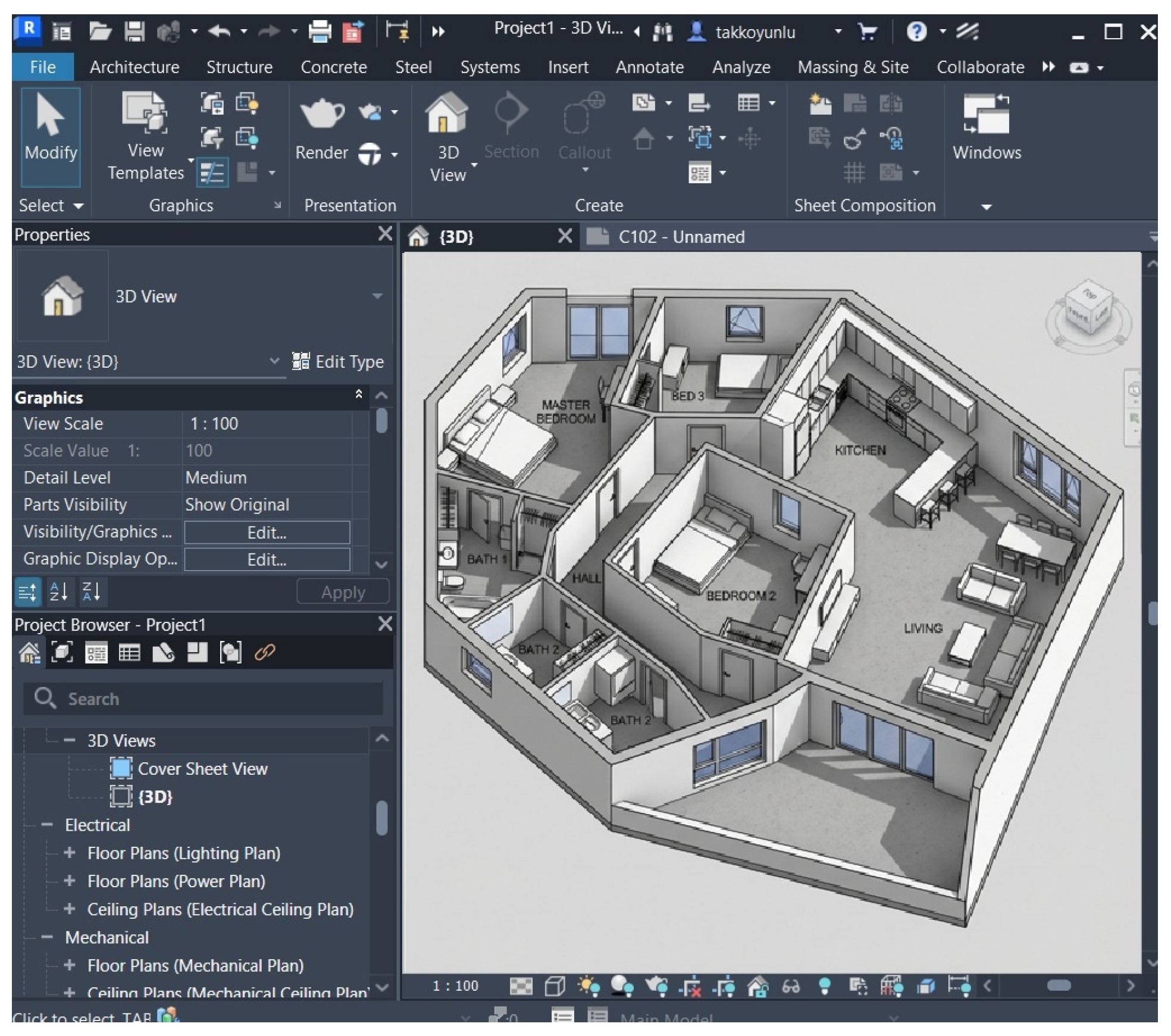Collapse the Graphics properties group
The width and height of the screenshot is (1171, 1036).
359,395
